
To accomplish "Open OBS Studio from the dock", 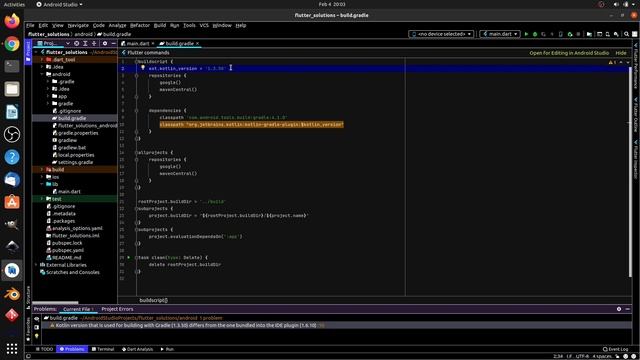I will [x=12, y=134].
